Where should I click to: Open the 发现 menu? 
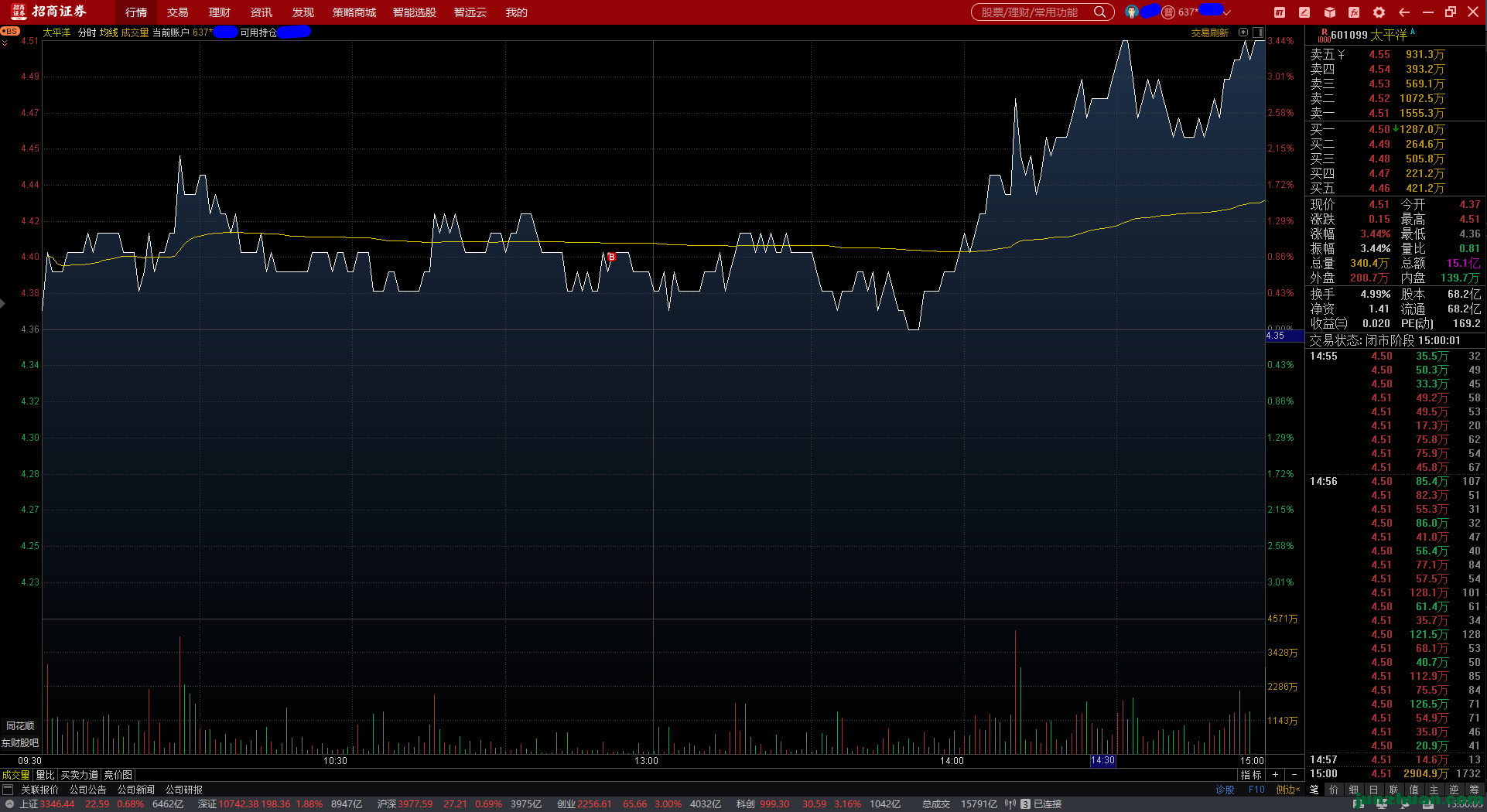[x=303, y=12]
